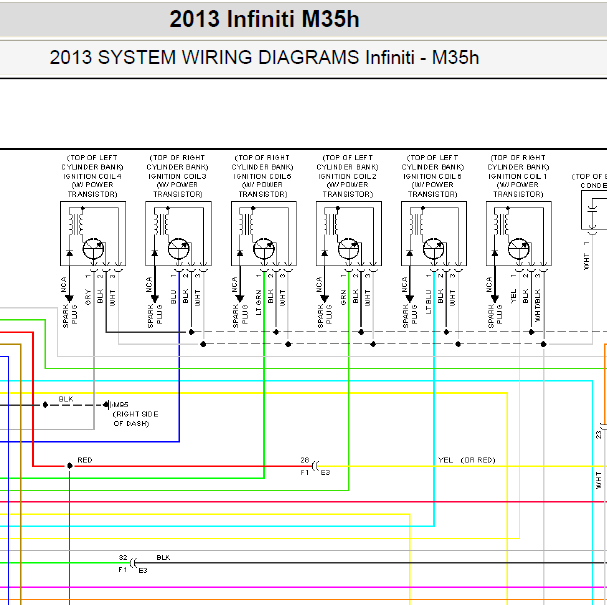Click the LT GRN wire label
607x605 pixels.
coord(258,302)
